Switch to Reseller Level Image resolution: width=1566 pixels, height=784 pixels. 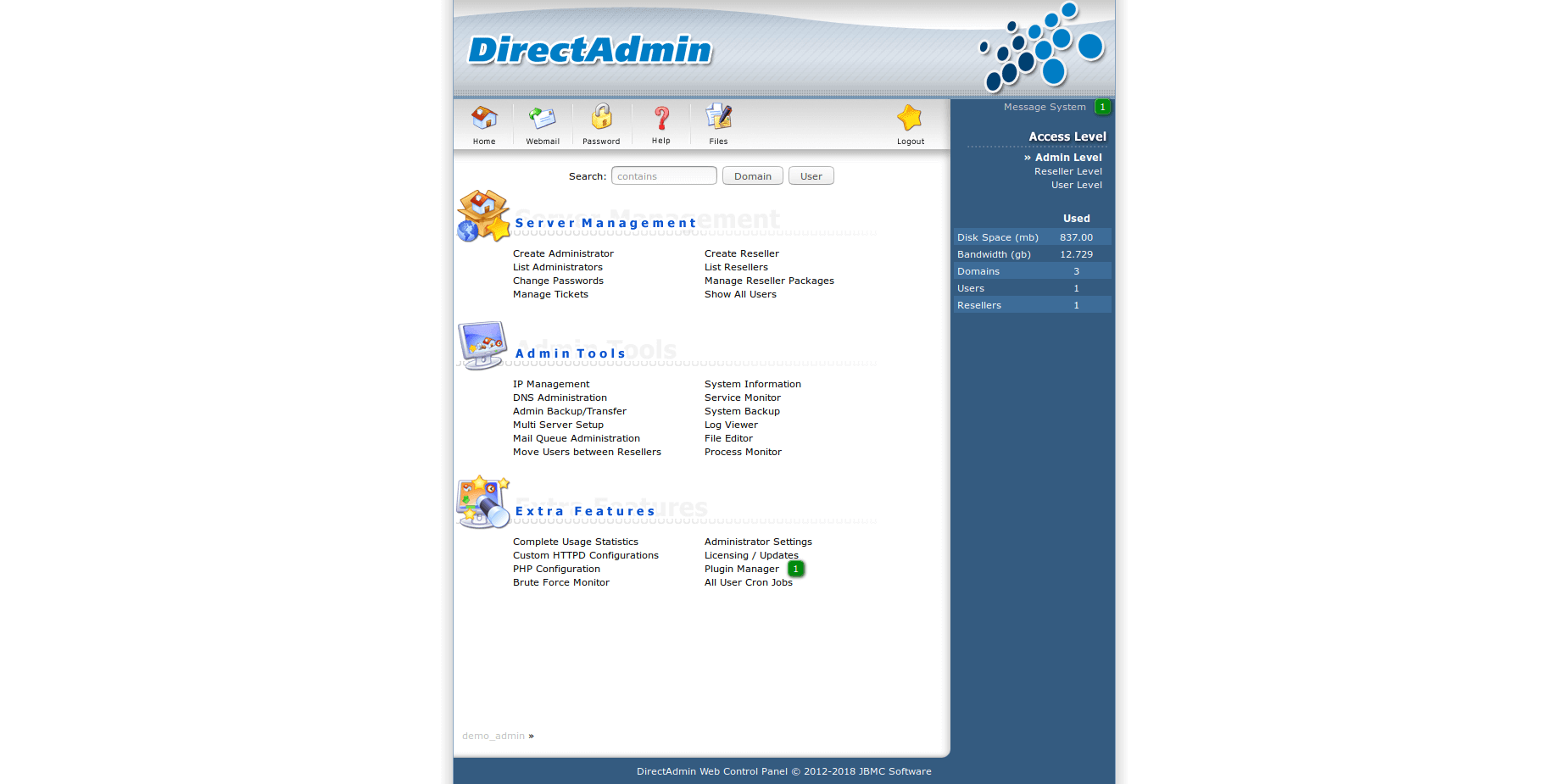1068,171
